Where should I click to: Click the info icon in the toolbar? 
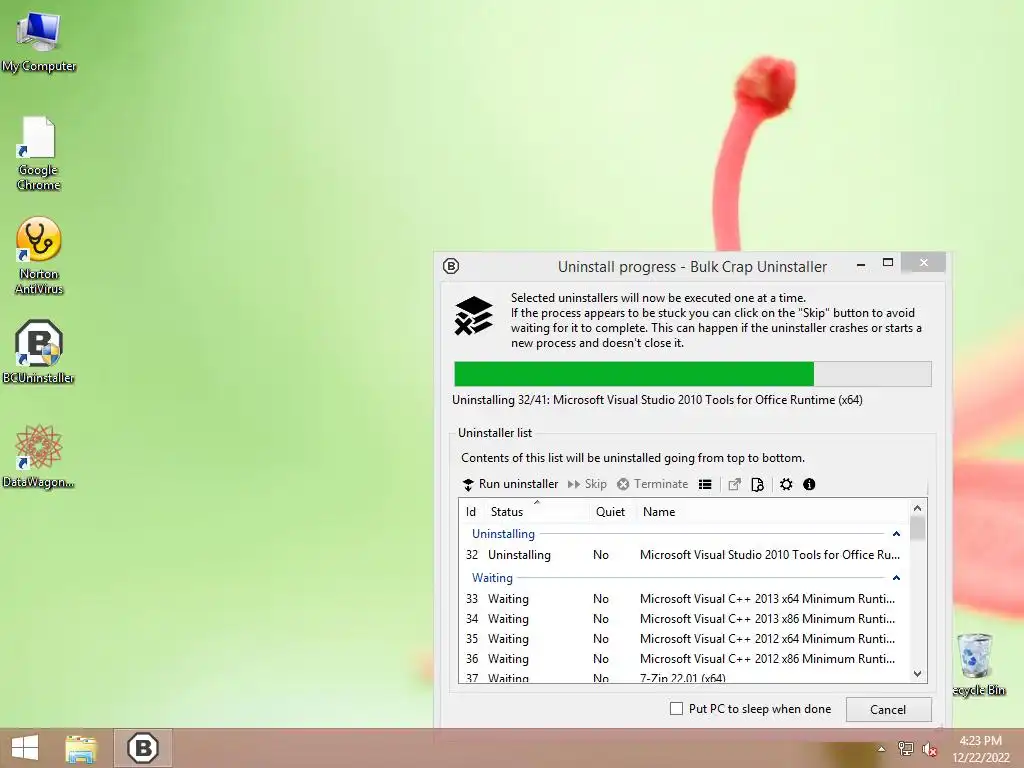[x=809, y=485]
